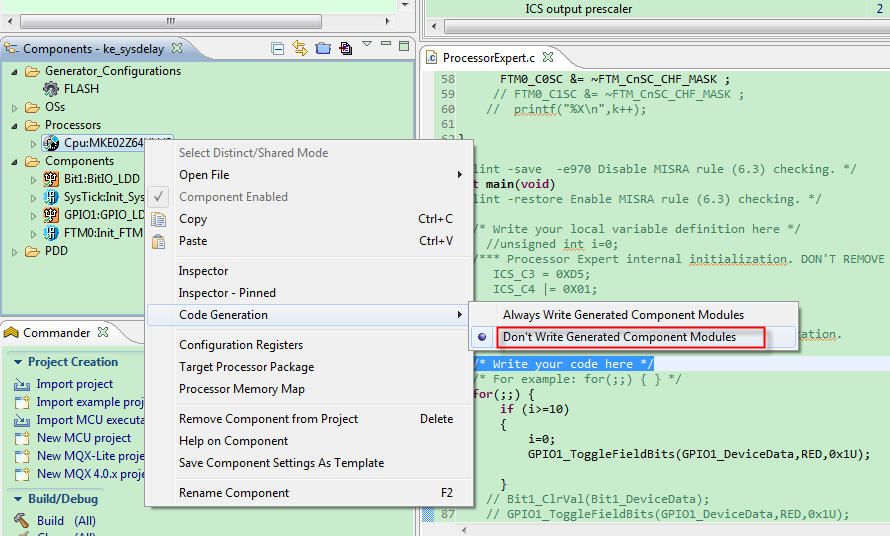This screenshot has width=890, height=536.
Task: Click the New MCU project link
Action: click(x=84, y=438)
